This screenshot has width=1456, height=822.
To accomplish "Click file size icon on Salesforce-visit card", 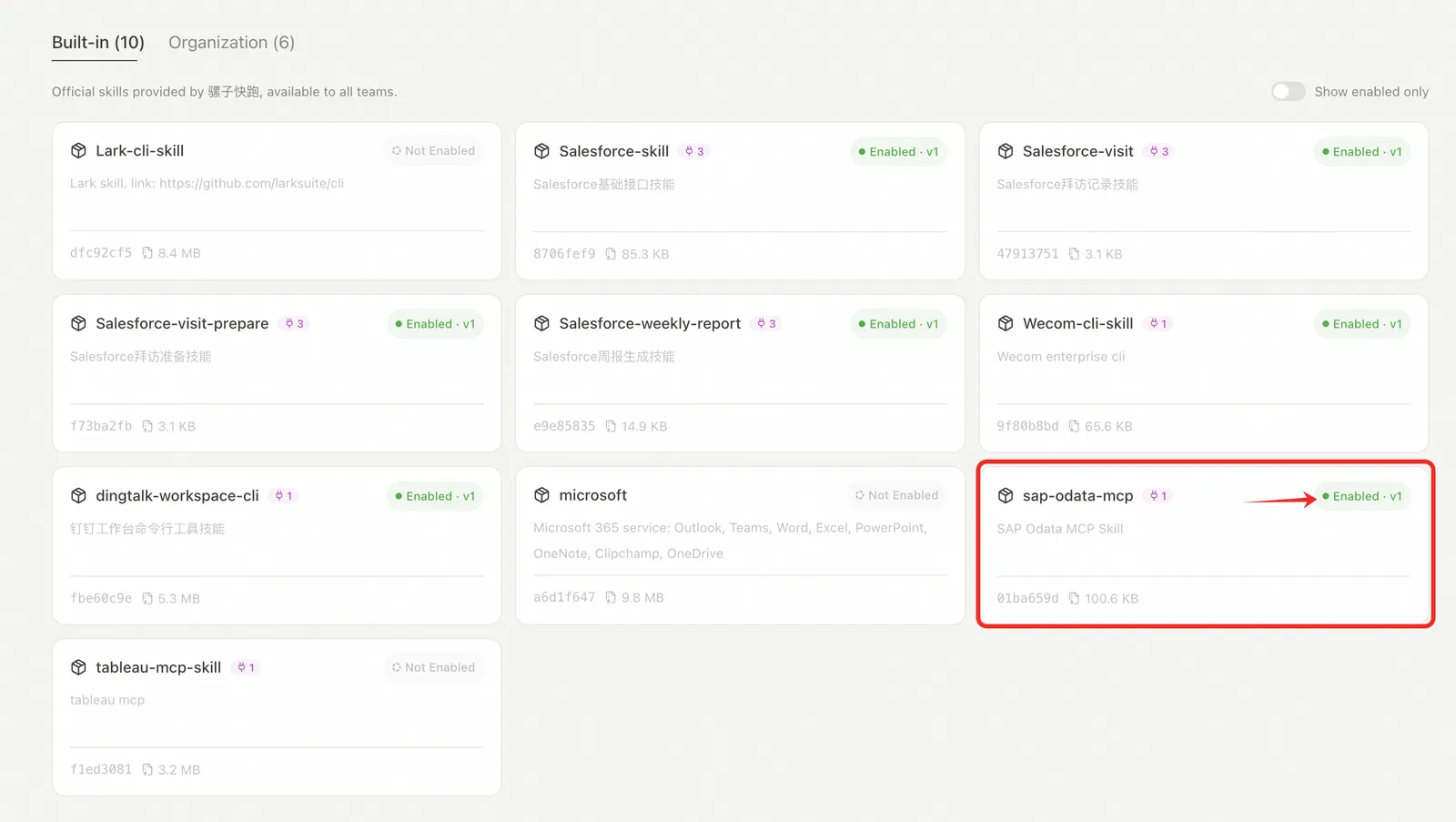I will [1074, 254].
